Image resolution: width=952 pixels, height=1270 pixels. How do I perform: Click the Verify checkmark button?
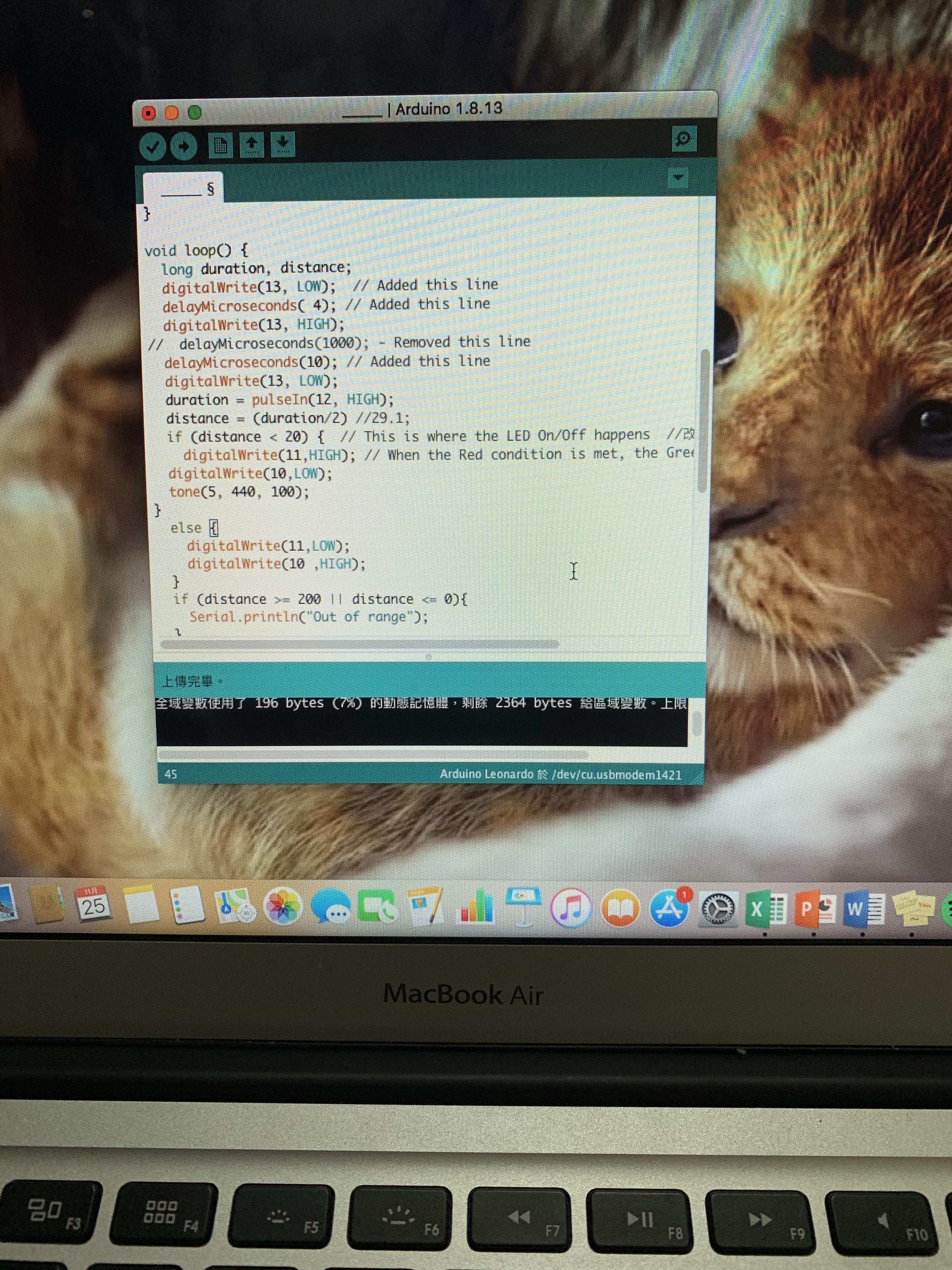pos(153,147)
